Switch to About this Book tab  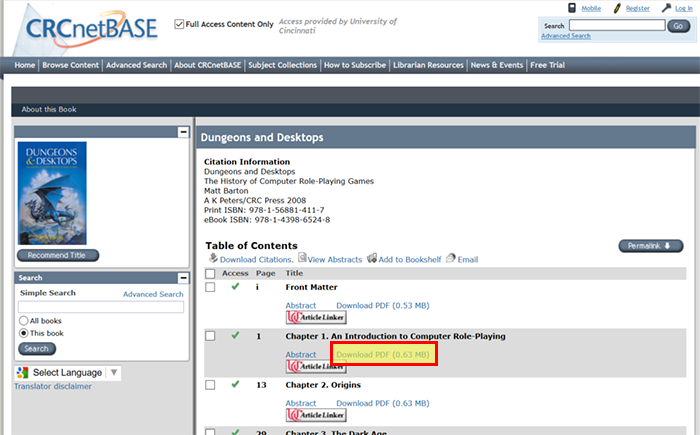coord(49,109)
